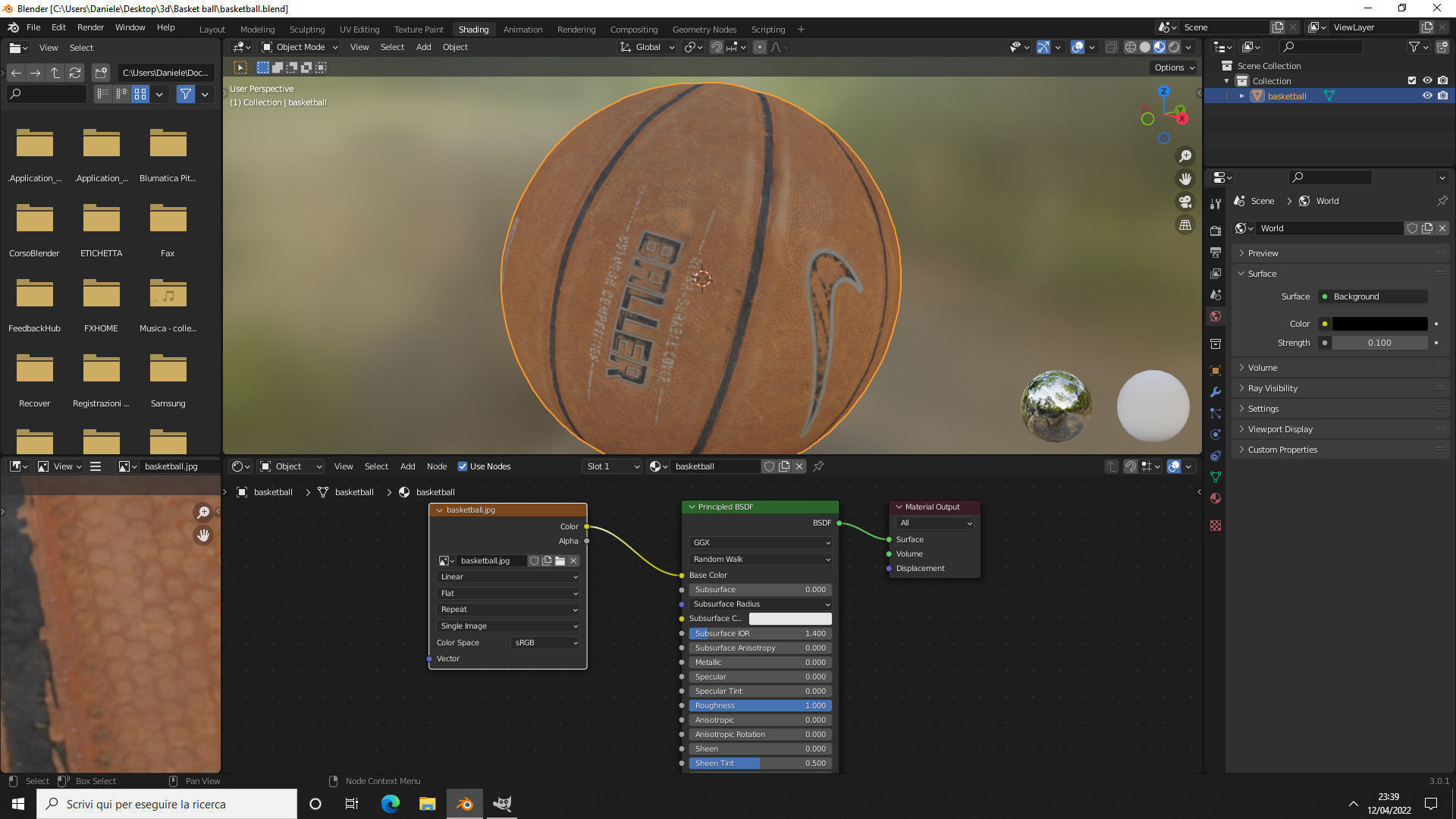Switch to Modeling workspace tab
1456x819 pixels.
point(257,30)
